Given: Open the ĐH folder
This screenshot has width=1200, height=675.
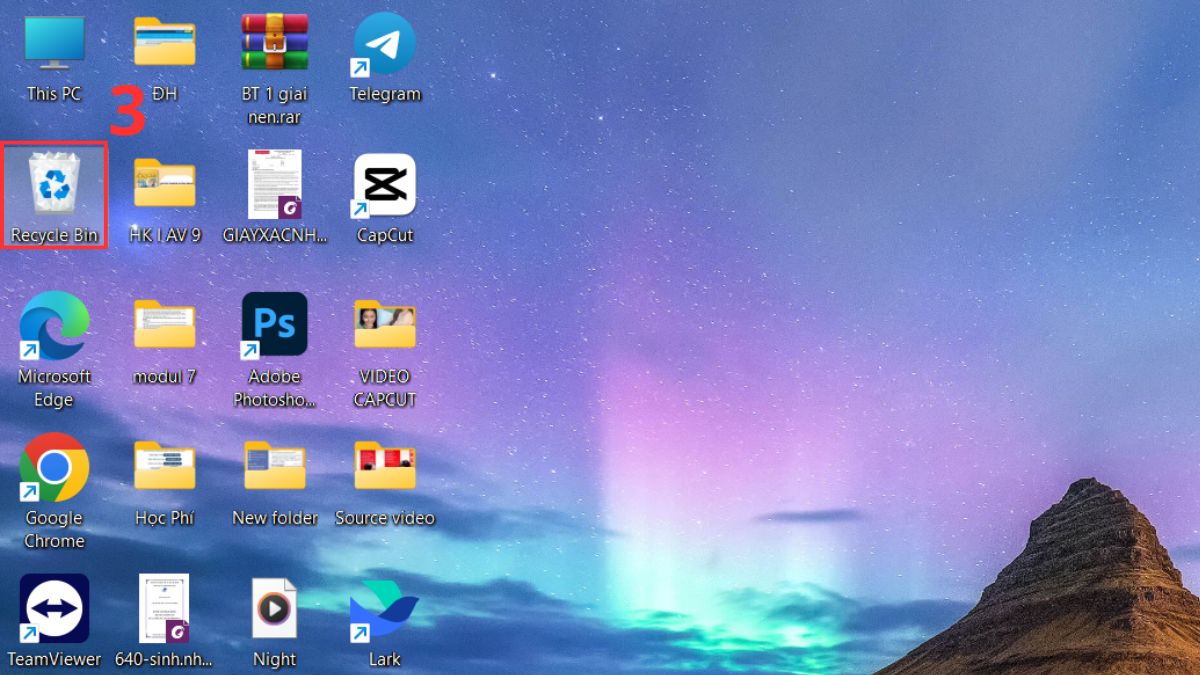Looking at the screenshot, I should (x=164, y=42).
